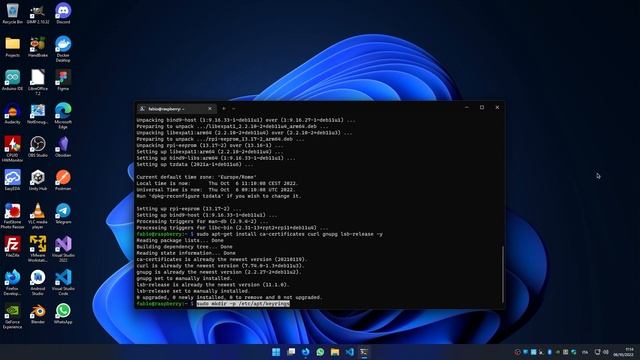This screenshot has height=360, width=640.
Task: Select the EasyEDA desktop icon
Action: [x=12, y=180]
